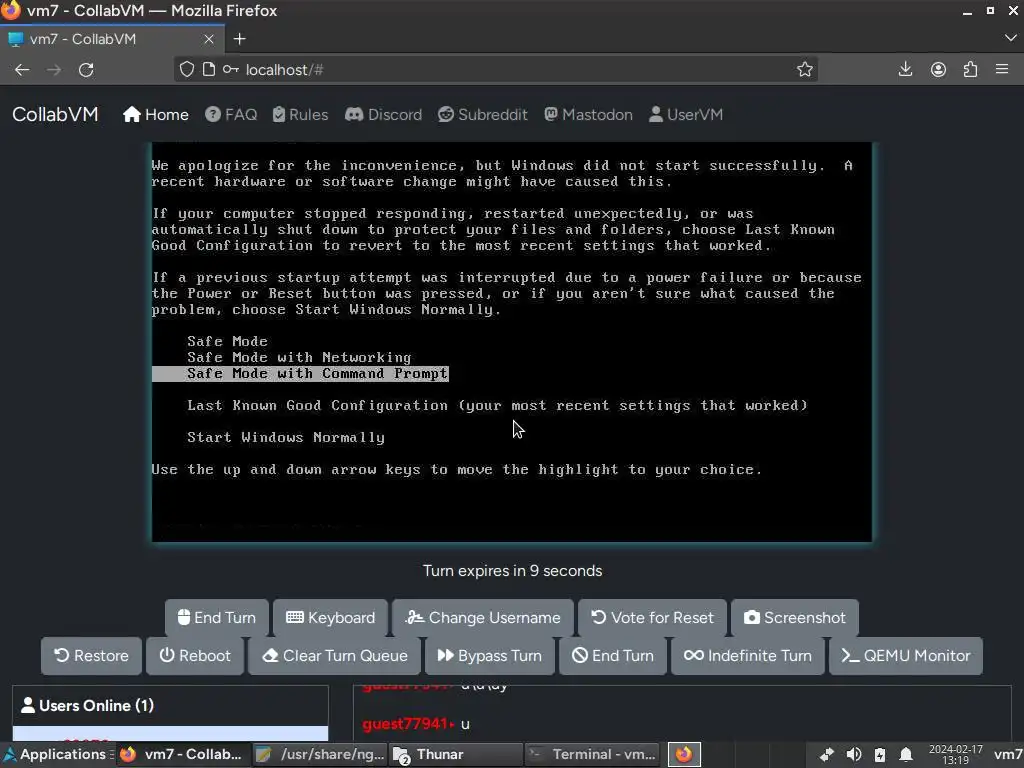Image resolution: width=1024 pixels, height=768 pixels.
Task: Click the CollabVM brand link
Action: tap(56, 114)
